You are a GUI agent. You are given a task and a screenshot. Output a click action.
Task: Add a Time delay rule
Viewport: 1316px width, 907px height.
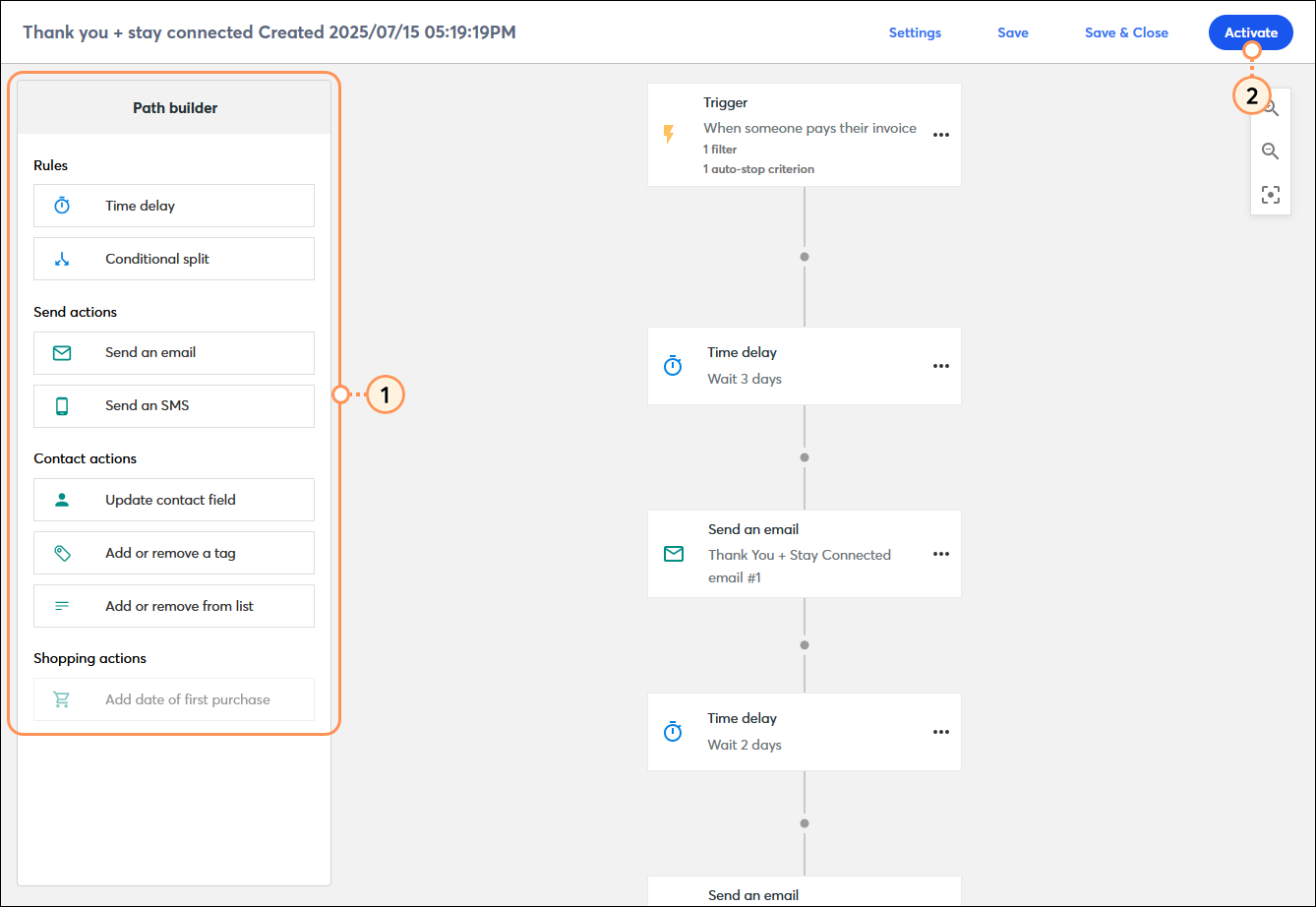click(x=174, y=206)
